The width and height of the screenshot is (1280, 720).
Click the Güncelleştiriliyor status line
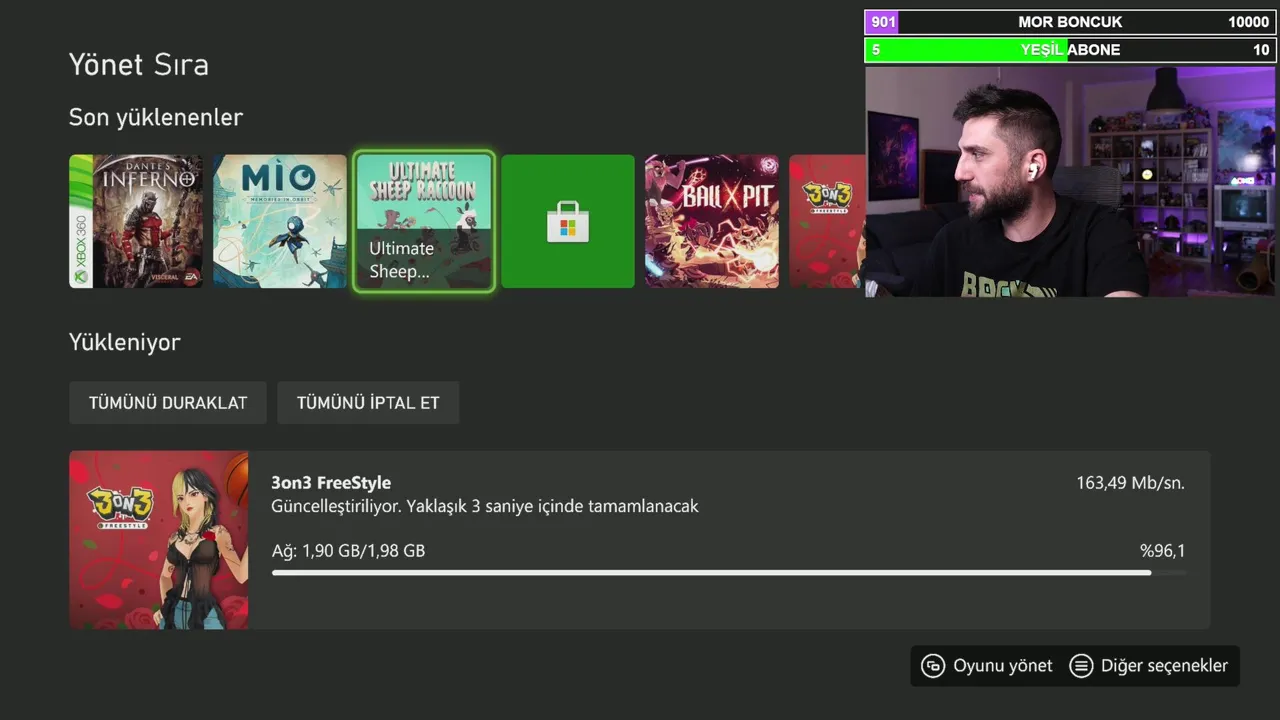click(x=485, y=506)
